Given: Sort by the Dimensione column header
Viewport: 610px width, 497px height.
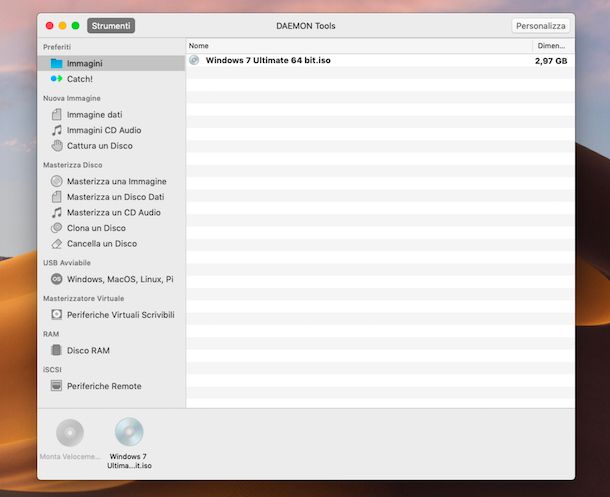Looking at the screenshot, I should pyautogui.click(x=551, y=46).
